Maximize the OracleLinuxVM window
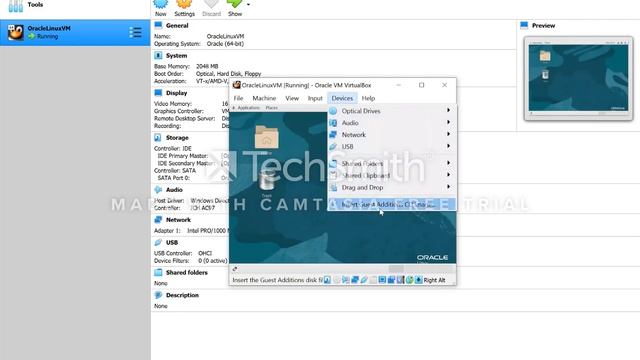The width and height of the screenshot is (640, 360). click(421, 85)
